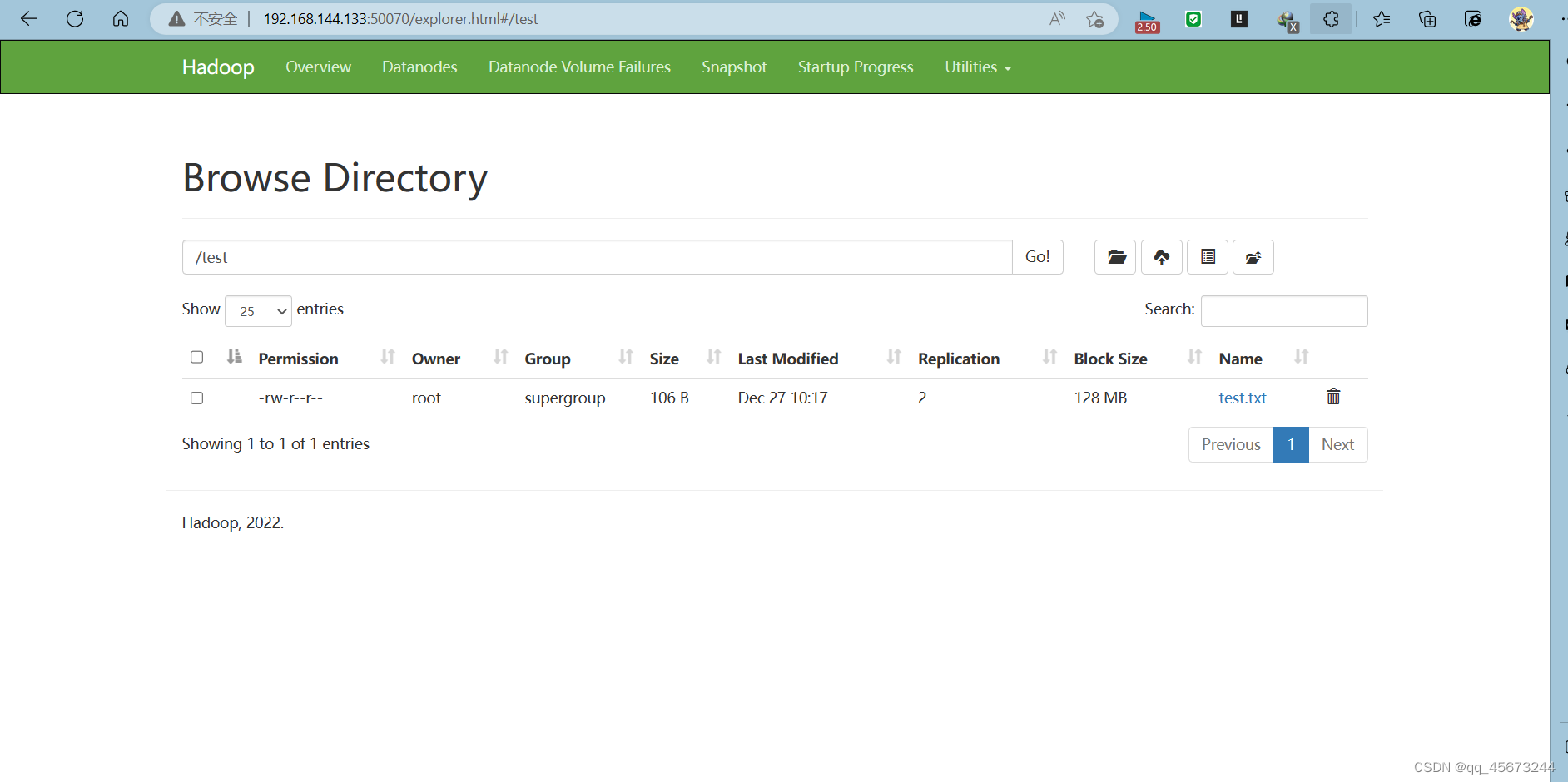Open Datanode Volume Failures page
This screenshot has width=1568, height=782.
click(579, 67)
